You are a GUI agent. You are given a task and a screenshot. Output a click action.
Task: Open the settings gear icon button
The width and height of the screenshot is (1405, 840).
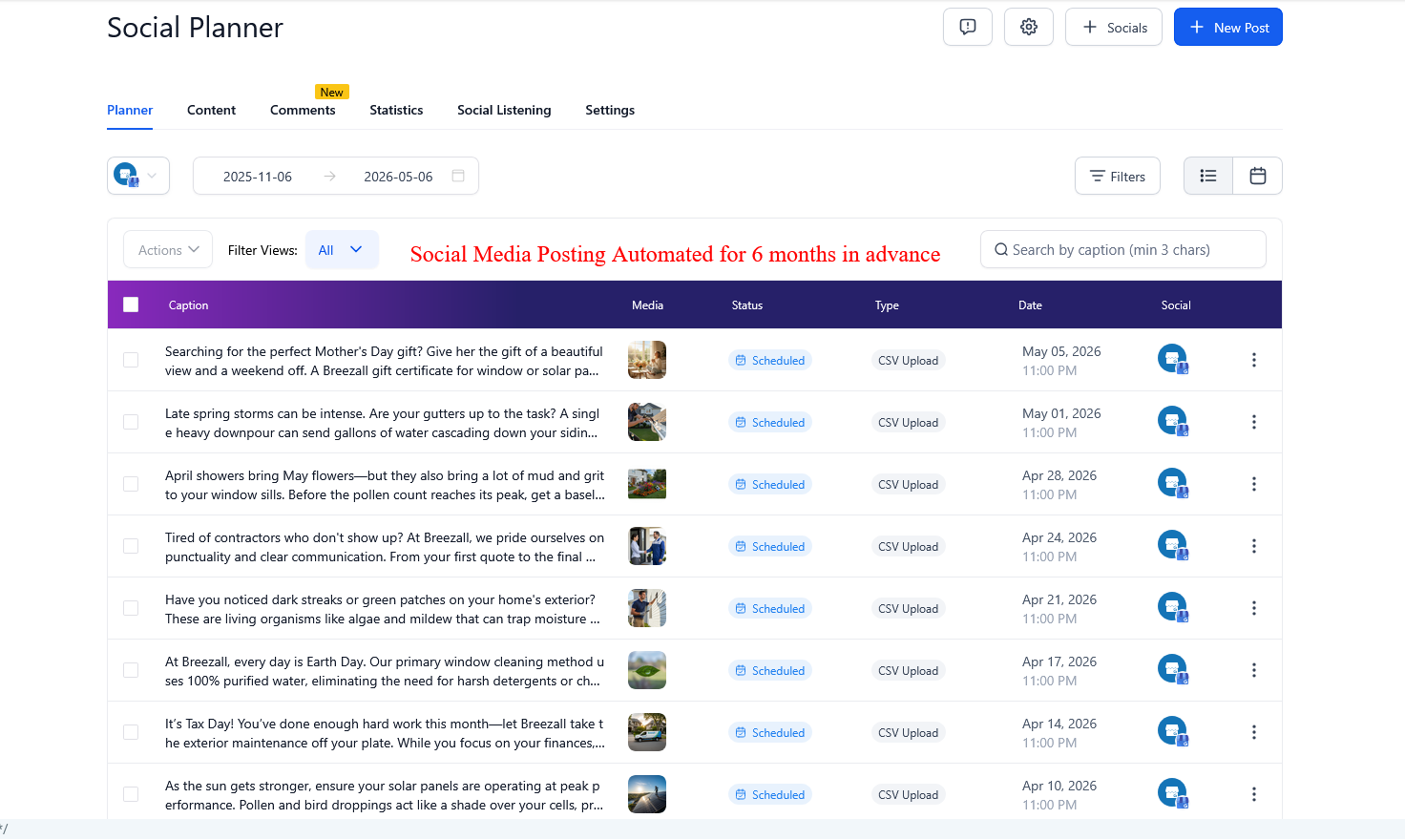tap(1029, 27)
